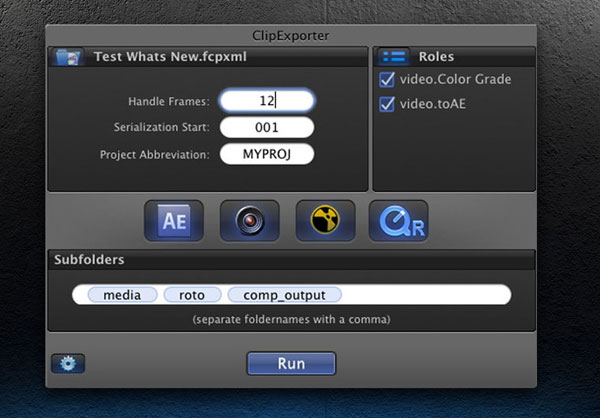Viewport: 600px width, 418px height.
Task: Focus the Handle Frames field
Action: pos(267,101)
